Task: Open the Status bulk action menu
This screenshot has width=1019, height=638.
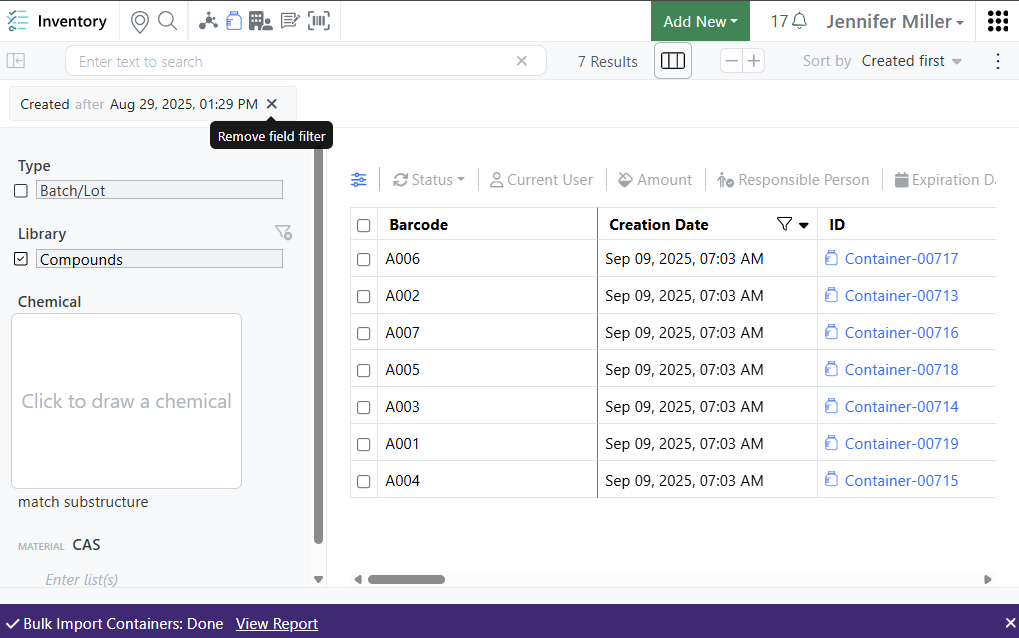Action: tap(429, 180)
